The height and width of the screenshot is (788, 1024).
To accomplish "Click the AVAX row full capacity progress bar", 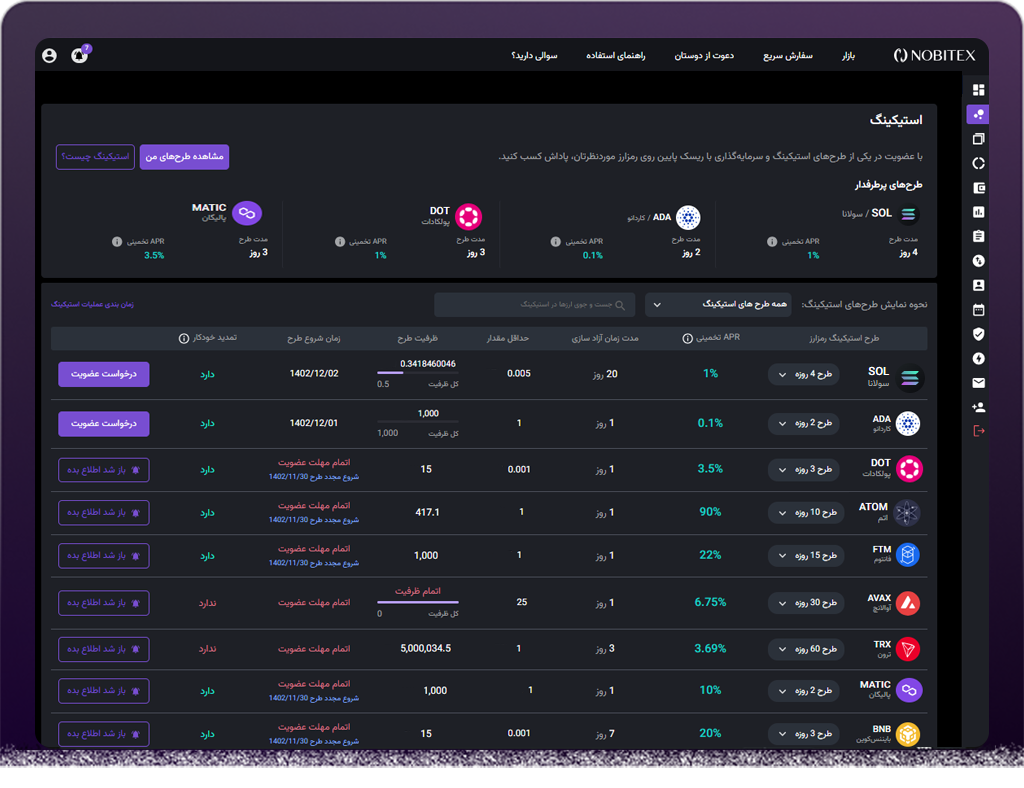I will (x=418, y=602).
